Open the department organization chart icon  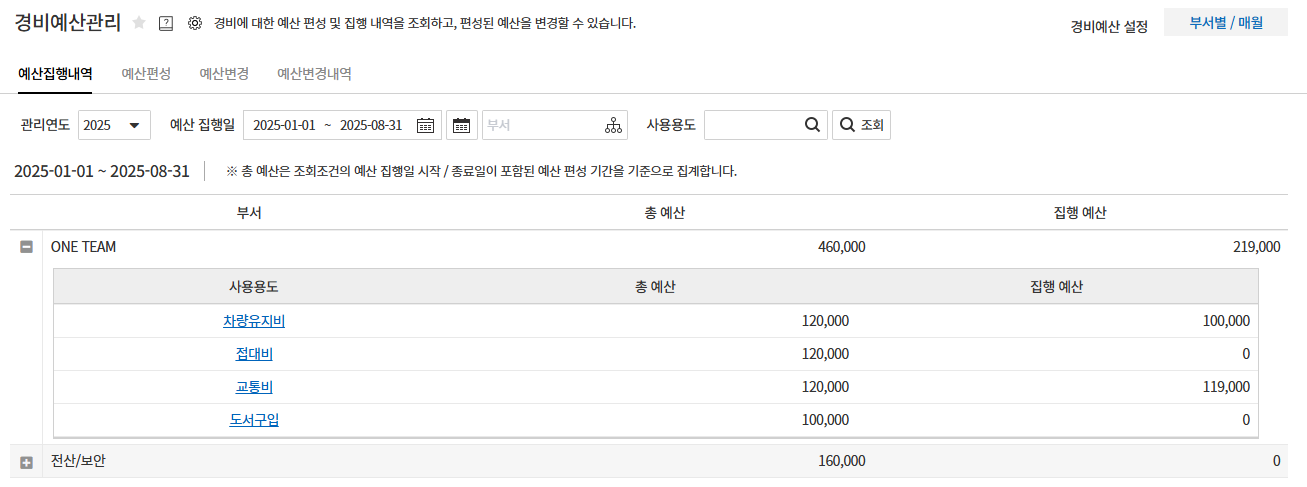(x=613, y=125)
